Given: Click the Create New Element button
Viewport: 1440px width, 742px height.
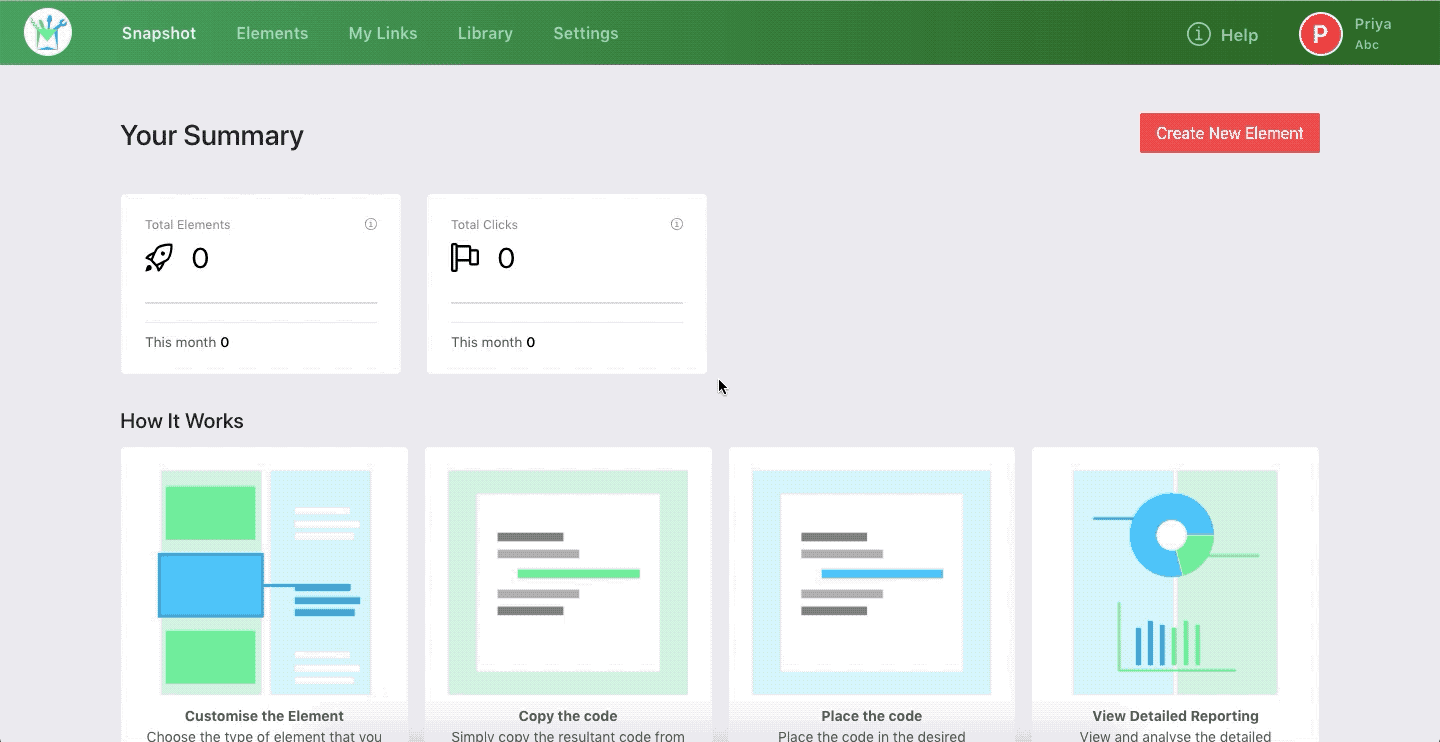Looking at the screenshot, I should coord(1229,132).
